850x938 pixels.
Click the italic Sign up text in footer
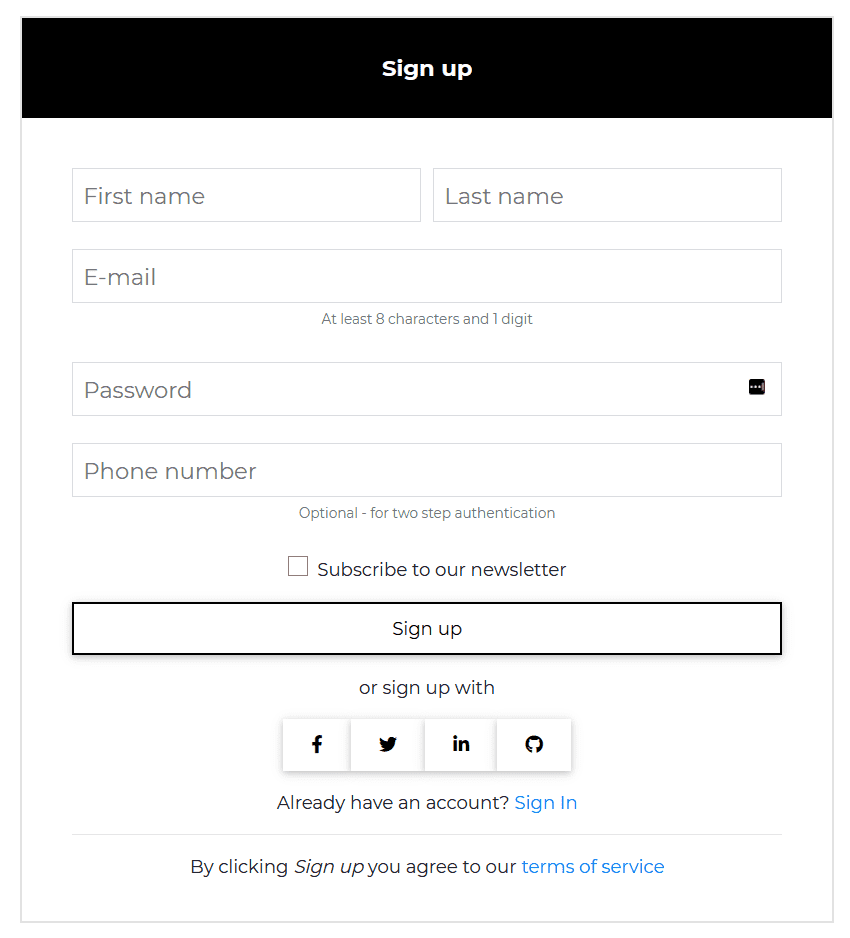(x=329, y=867)
